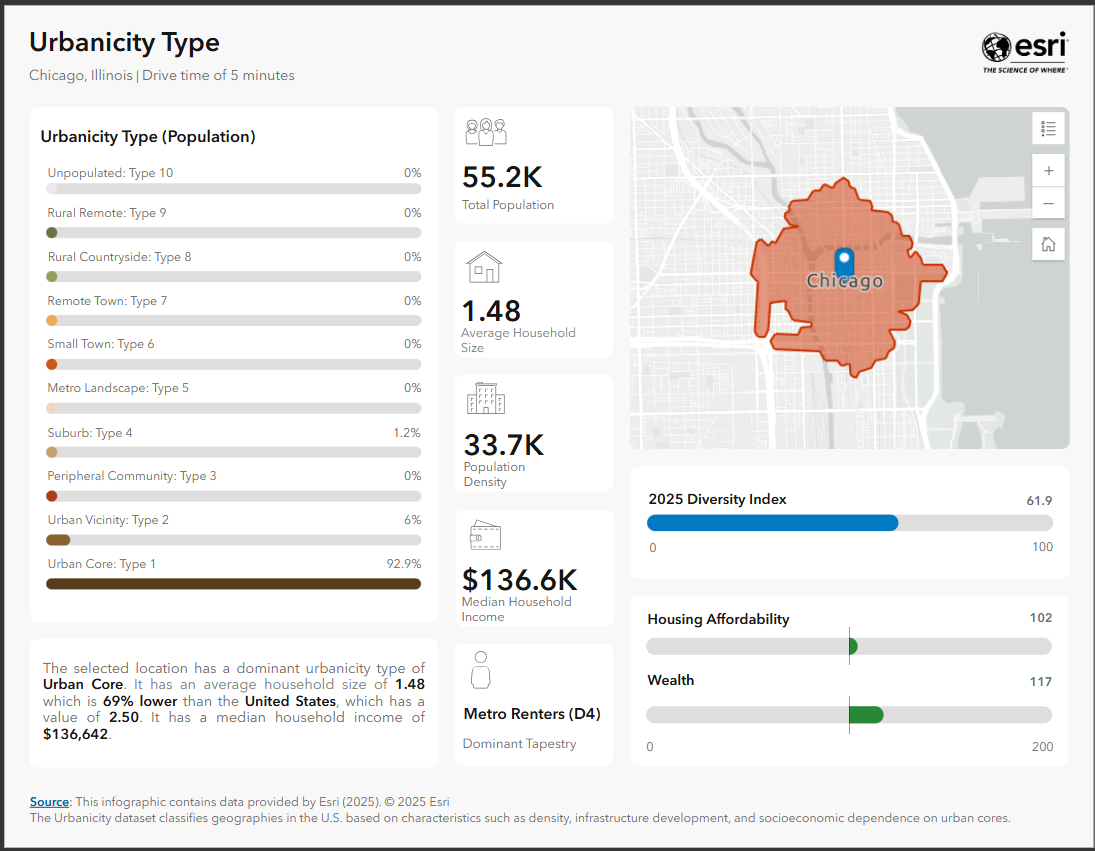Zoom out on the Chicago map

click(x=1048, y=203)
